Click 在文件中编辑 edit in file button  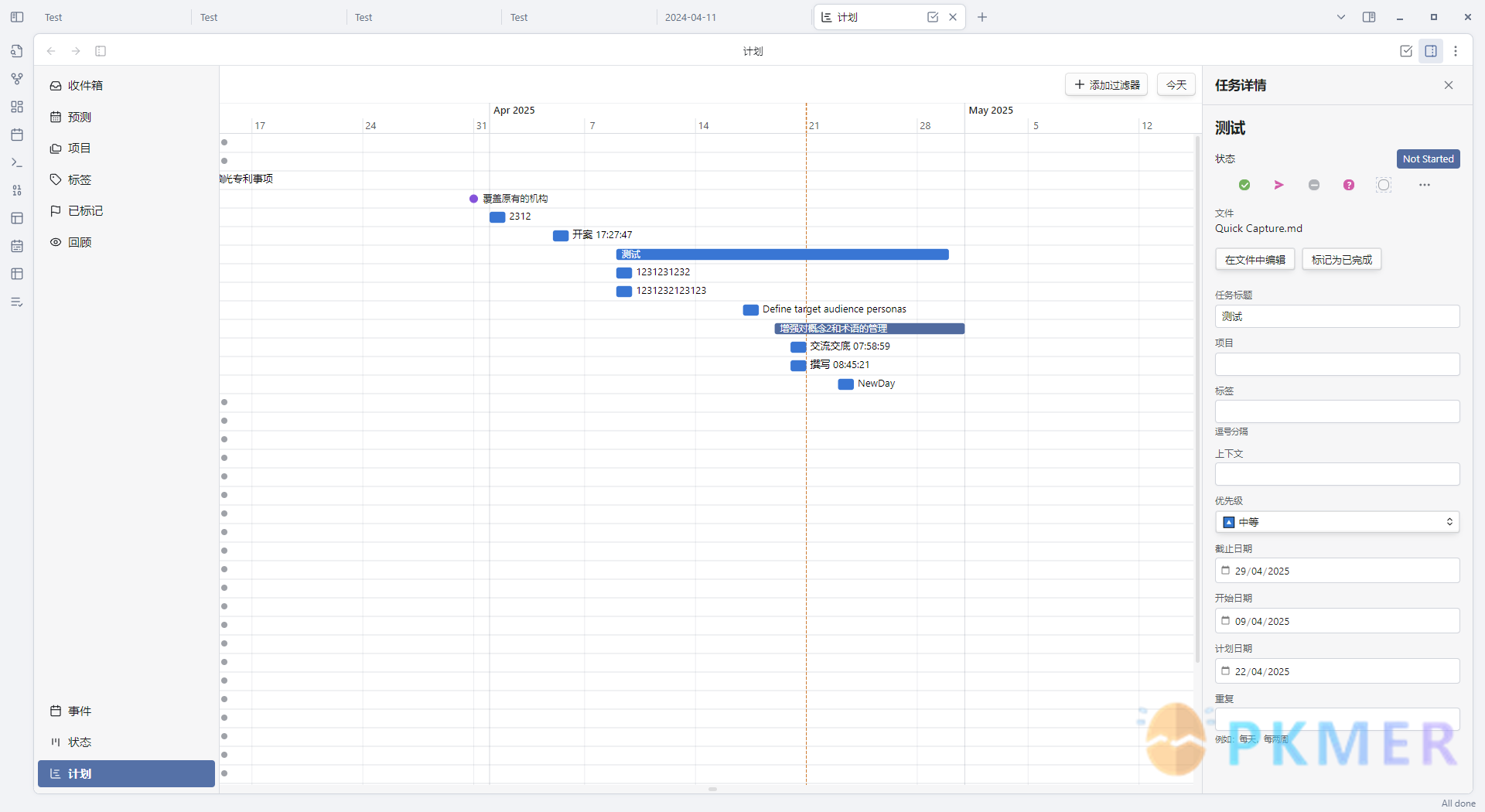click(1255, 260)
